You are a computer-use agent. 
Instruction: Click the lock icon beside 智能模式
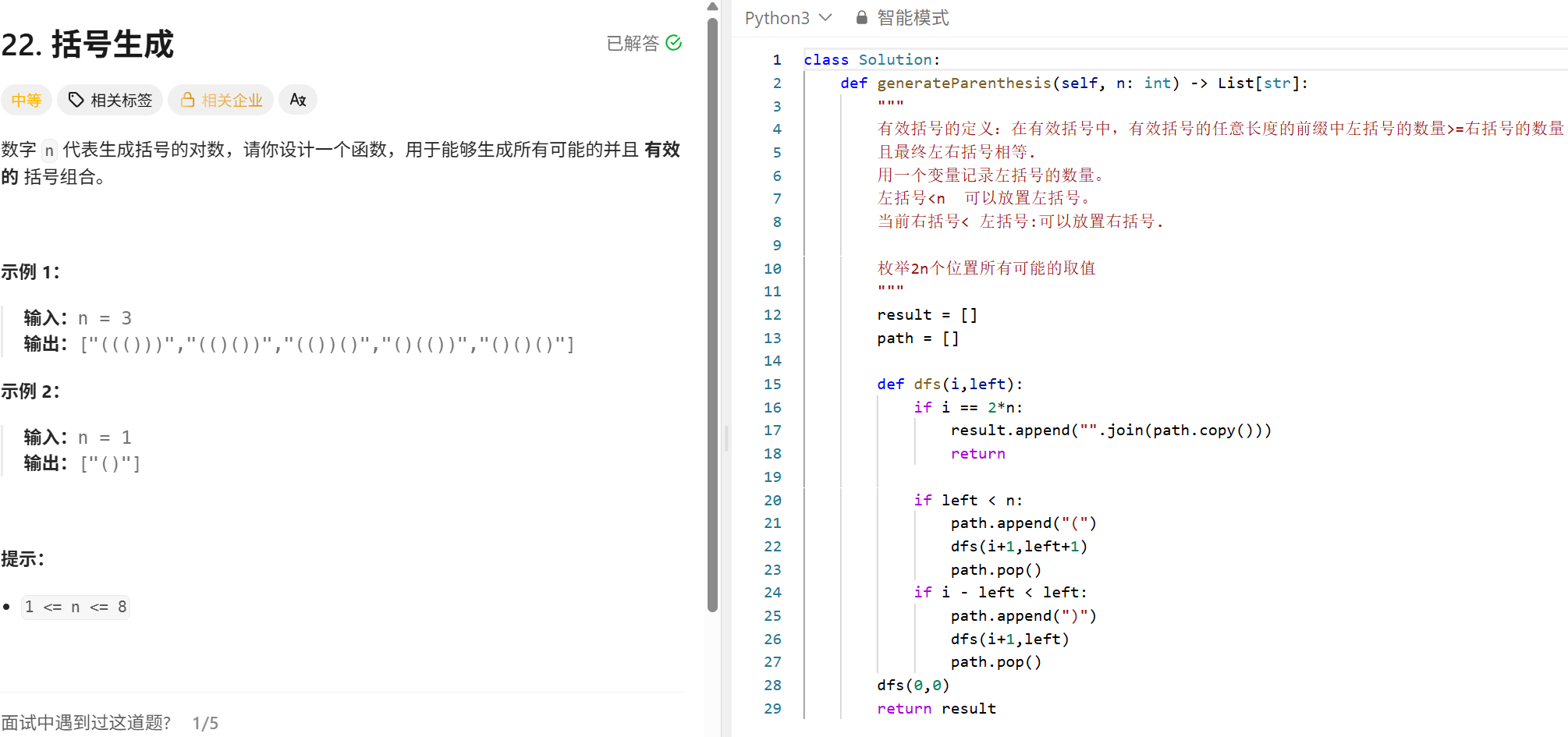861,17
